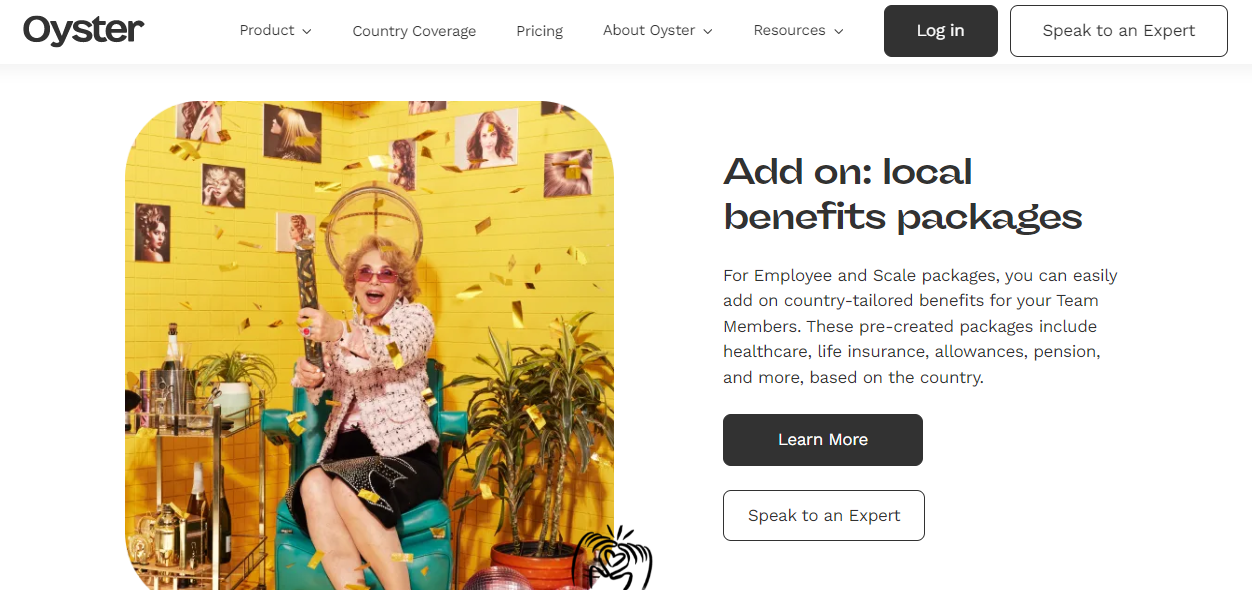Click the Learn More button

[x=823, y=440]
